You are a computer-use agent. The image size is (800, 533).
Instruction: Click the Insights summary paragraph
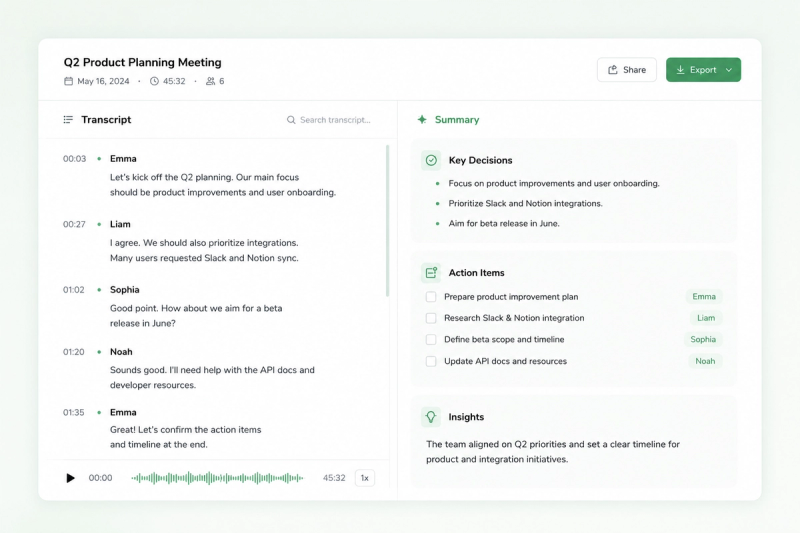pyautogui.click(x=553, y=452)
